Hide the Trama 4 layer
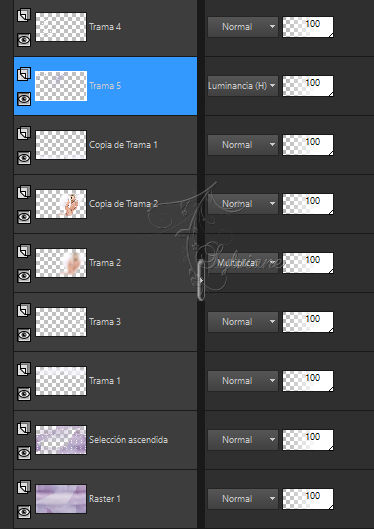374x529 pixels. point(24,40)
